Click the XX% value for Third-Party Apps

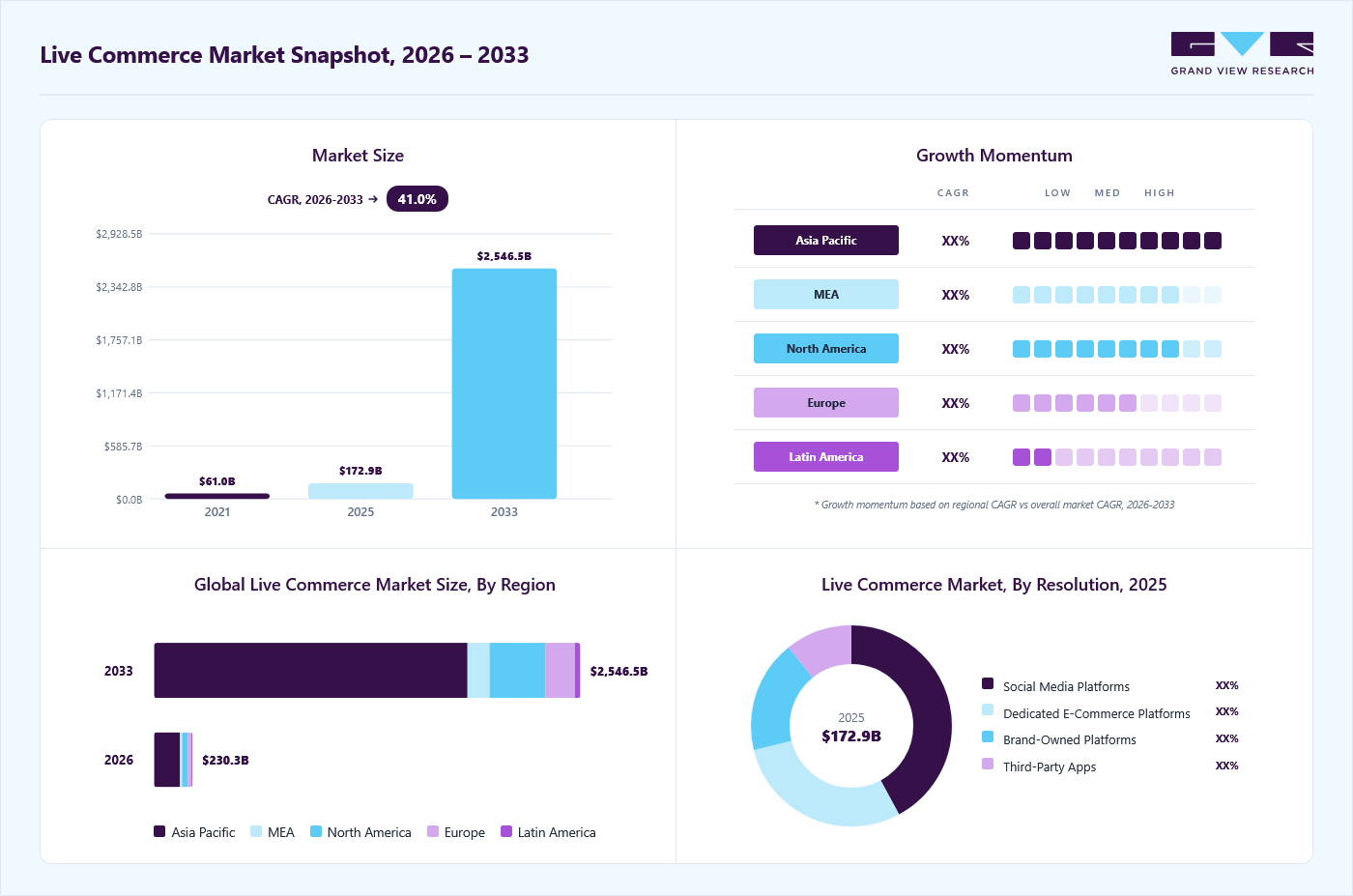(1227, 766)
